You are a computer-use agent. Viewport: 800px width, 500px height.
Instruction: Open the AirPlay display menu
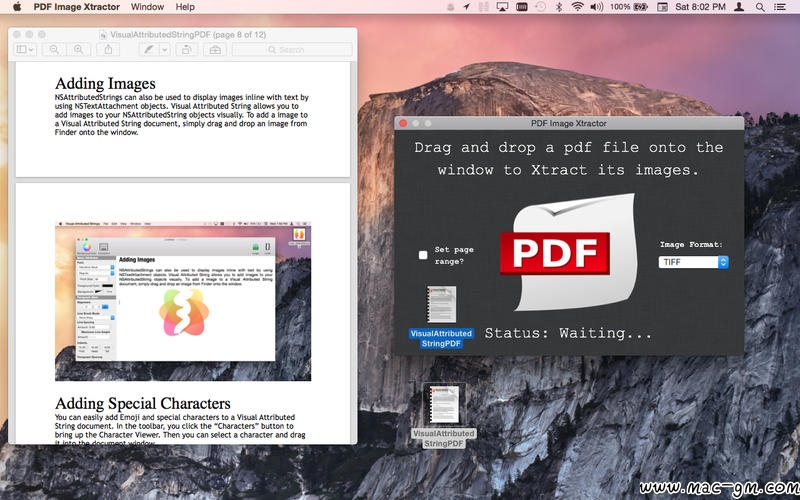pos(502,7)
